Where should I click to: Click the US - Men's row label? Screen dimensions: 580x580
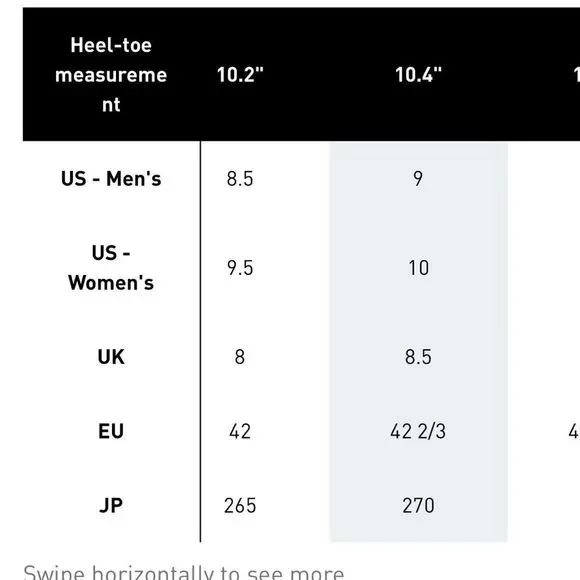(x=111, y=179)
